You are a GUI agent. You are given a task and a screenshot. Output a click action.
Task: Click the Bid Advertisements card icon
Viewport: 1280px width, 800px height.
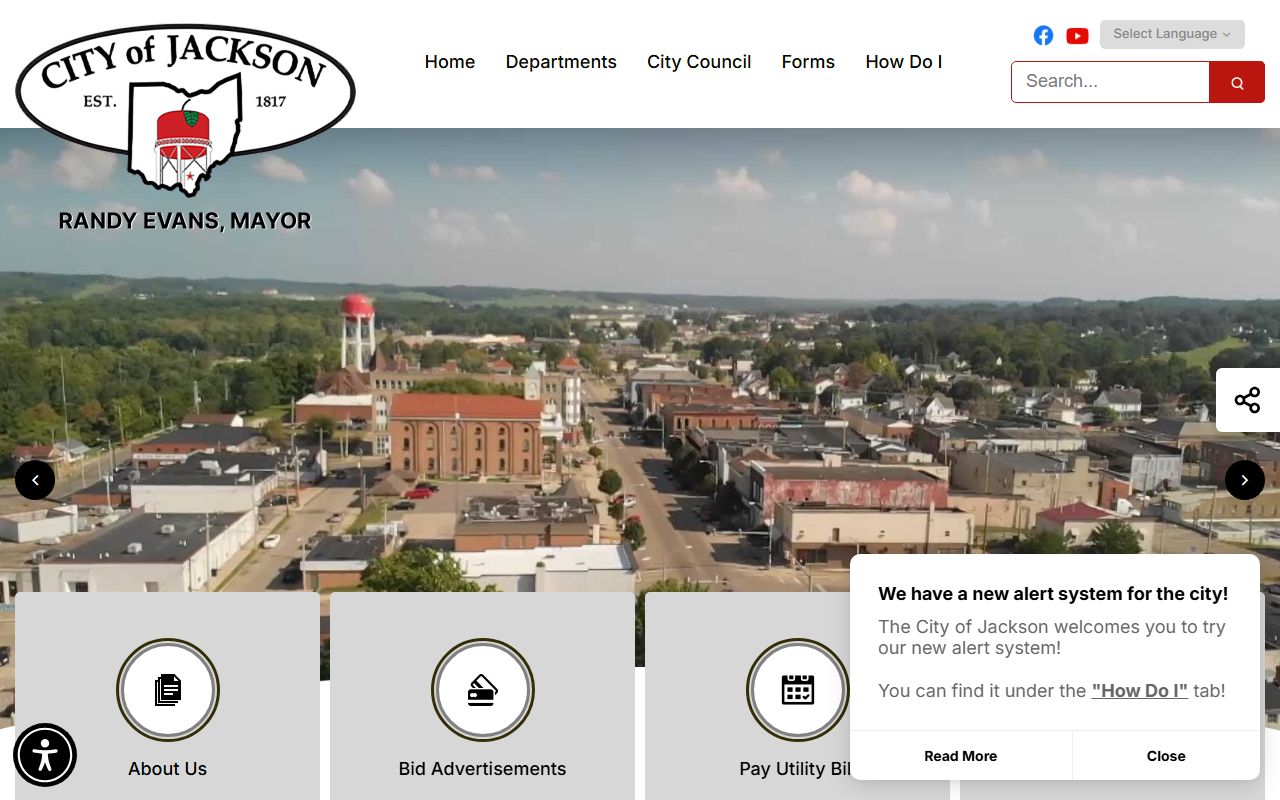click(483, 690)
